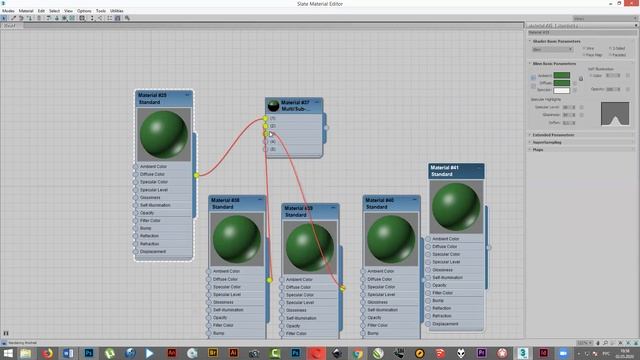The width and height of the screenshot is (640, 360).
Task: Collapse Material #37 Multi/Sub node
Action: point(318,102)
